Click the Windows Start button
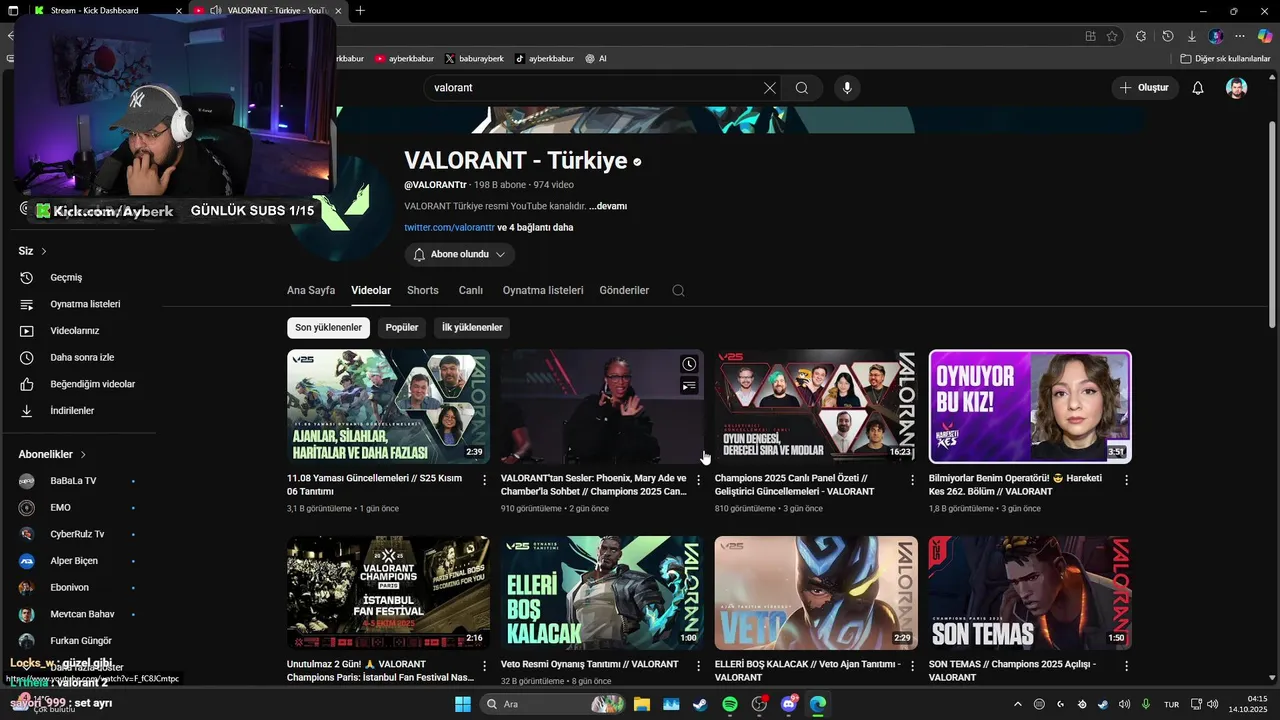Image resolution: width=1280 pixels, height=720 pixels. pos(462,704)
